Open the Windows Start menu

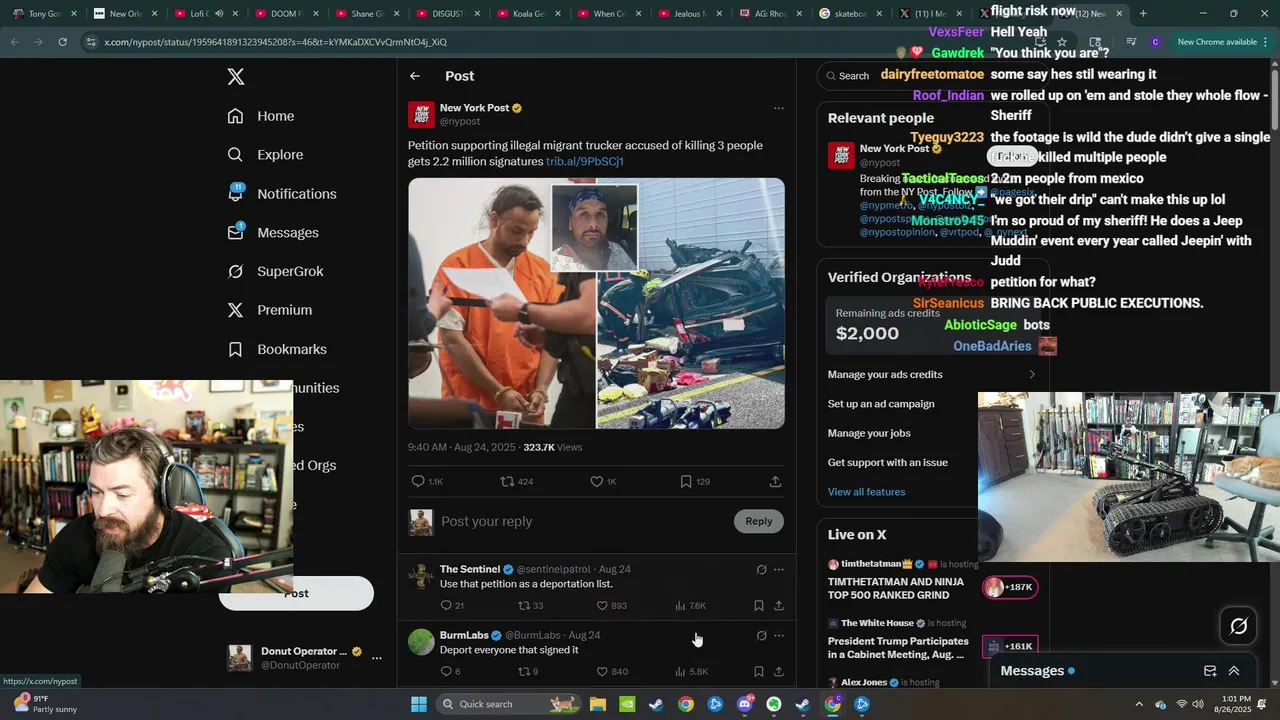(418, 704)
